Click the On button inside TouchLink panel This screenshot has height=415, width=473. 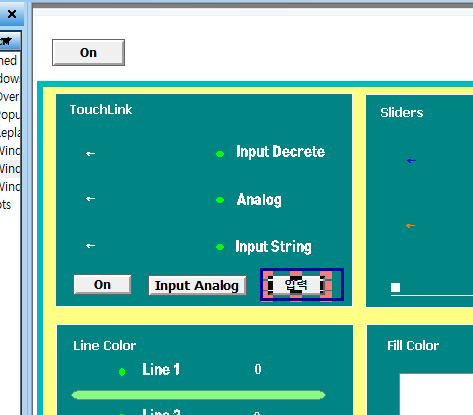point(102,285)
